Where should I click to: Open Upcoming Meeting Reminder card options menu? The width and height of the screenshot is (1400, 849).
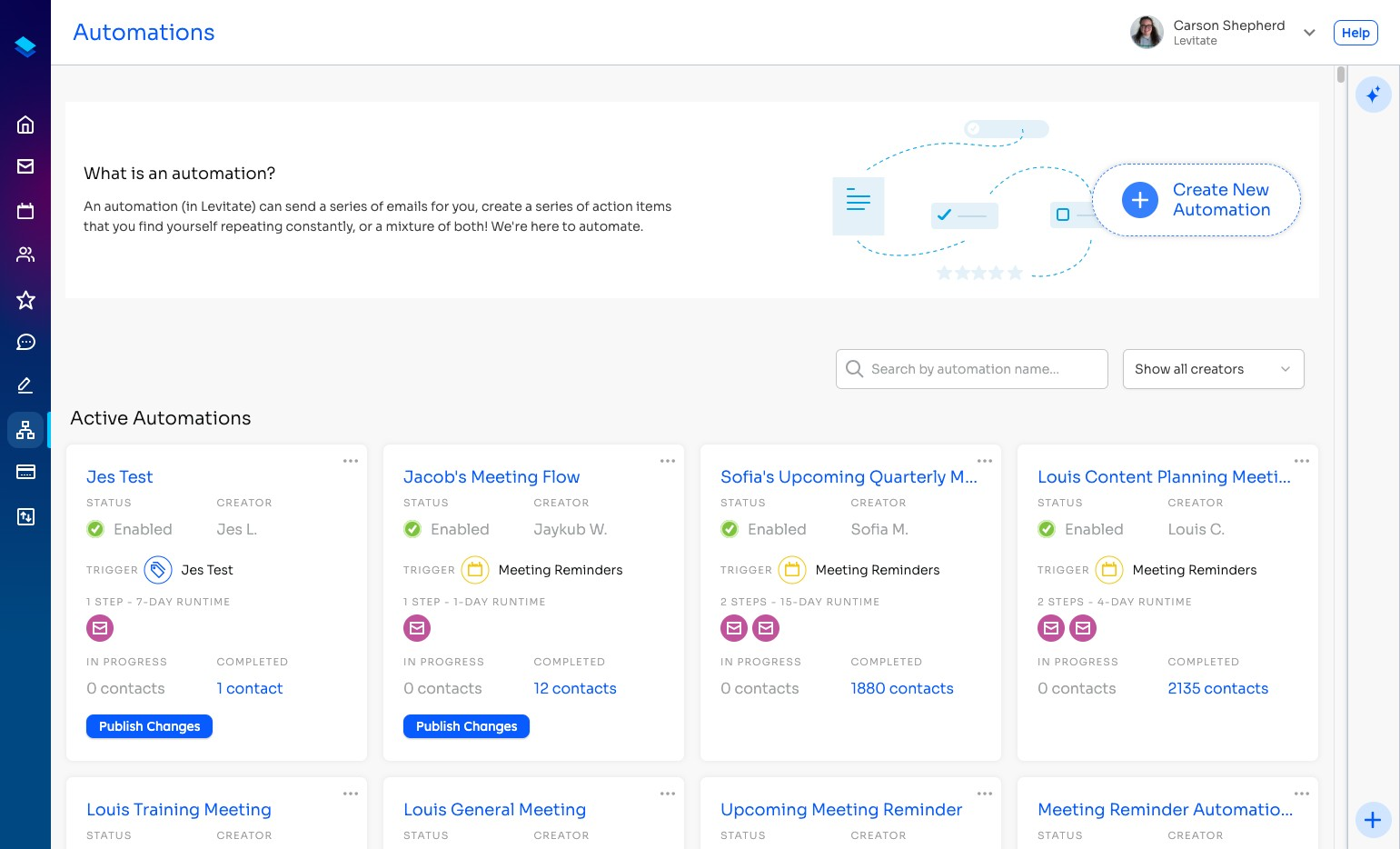pos(984,794)
